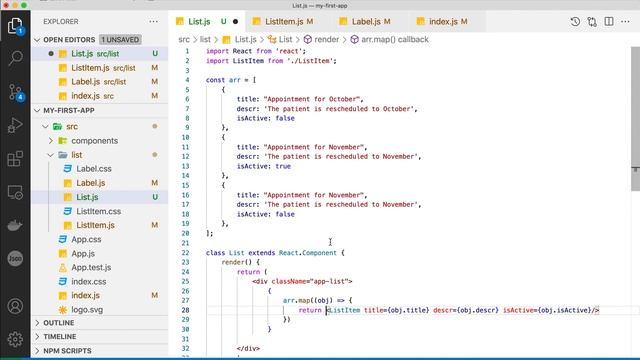The width and height of the screenshot is (640, 360).
Task: Open editor more actions ellipsis
Action: point(625,22)
